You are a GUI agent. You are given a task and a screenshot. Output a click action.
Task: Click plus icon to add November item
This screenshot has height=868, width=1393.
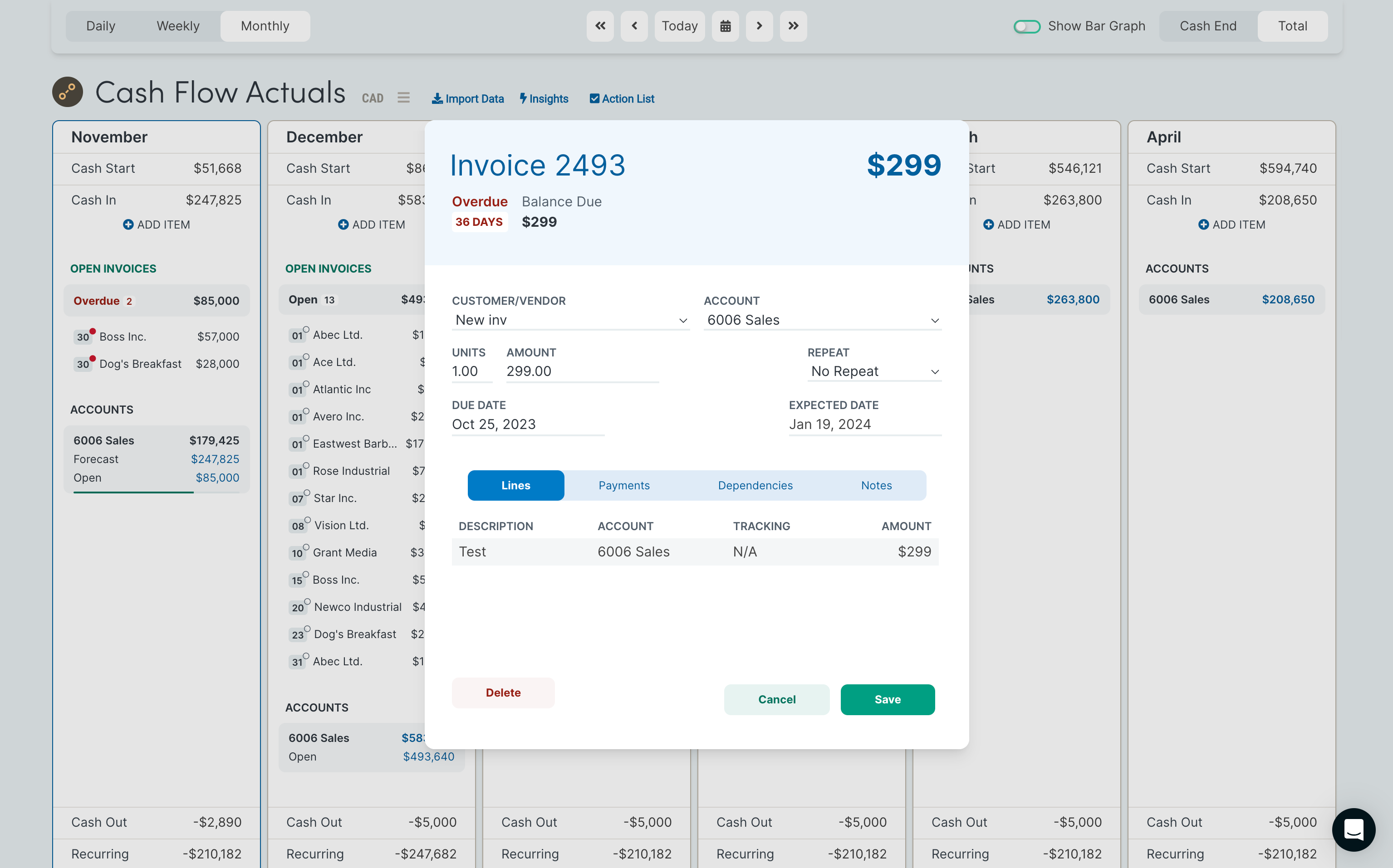click(128, 224)
